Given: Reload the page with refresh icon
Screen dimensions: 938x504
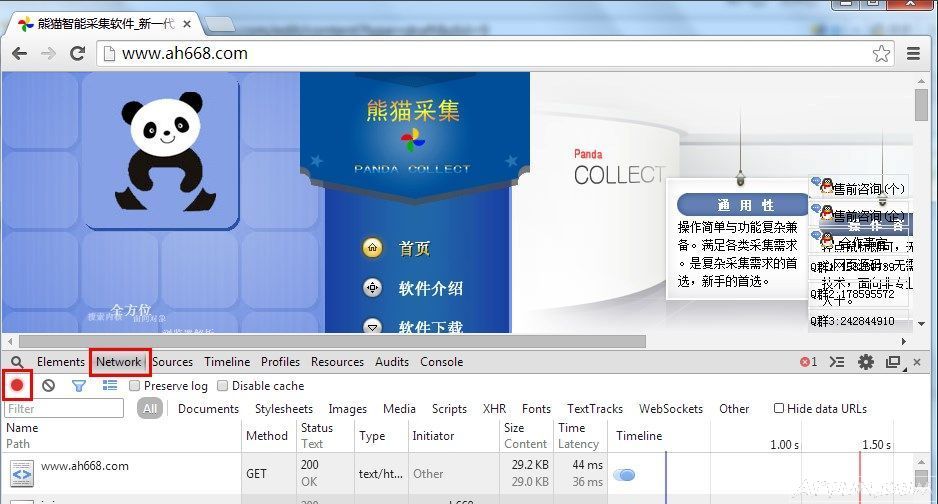Looking at the screenshot, I should point(77,54).
